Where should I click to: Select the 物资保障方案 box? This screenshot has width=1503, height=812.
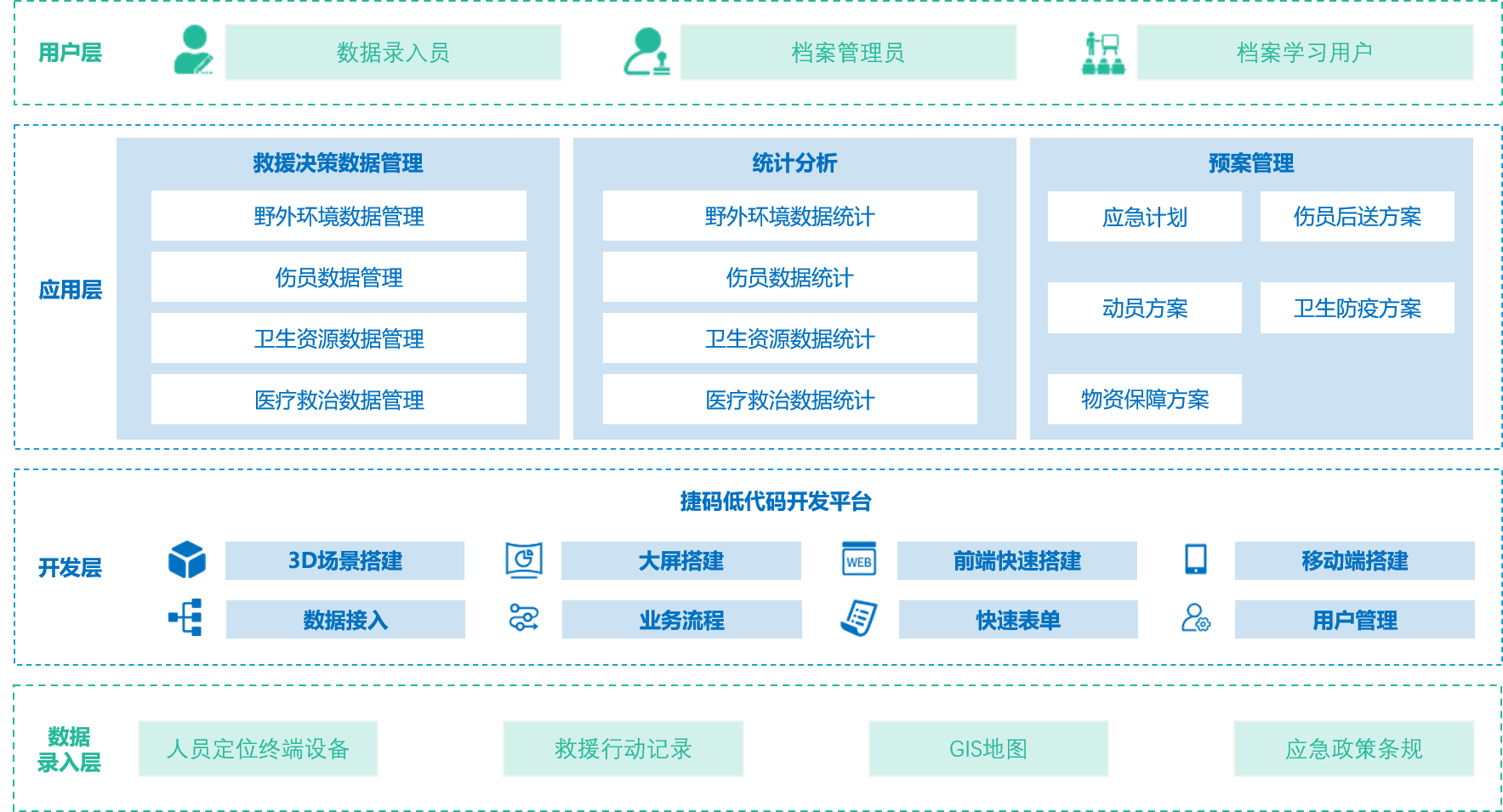1144,399
